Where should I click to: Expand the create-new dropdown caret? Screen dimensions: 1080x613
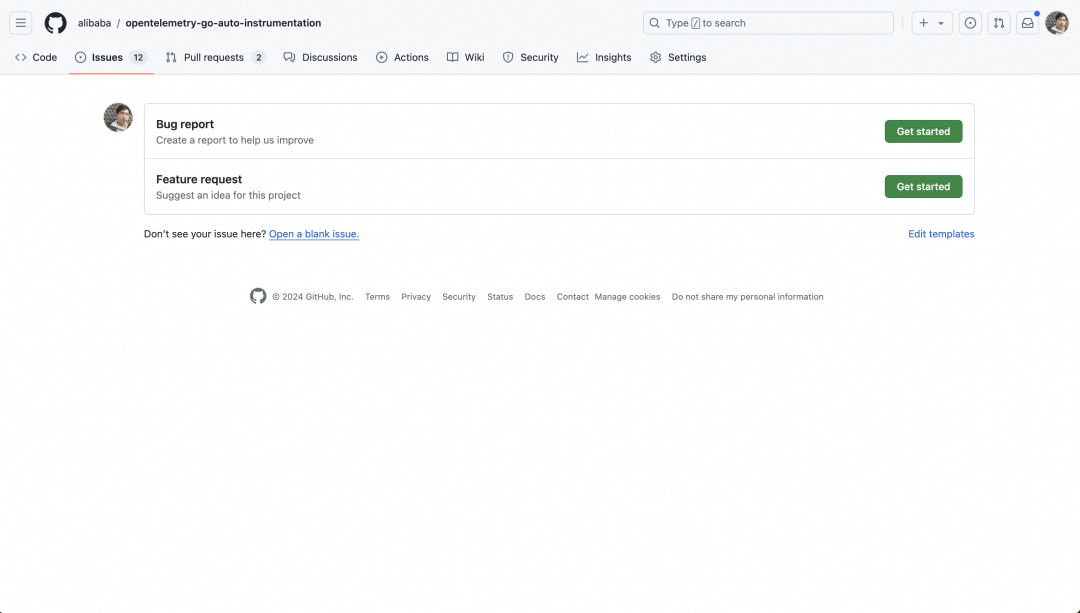941,23
